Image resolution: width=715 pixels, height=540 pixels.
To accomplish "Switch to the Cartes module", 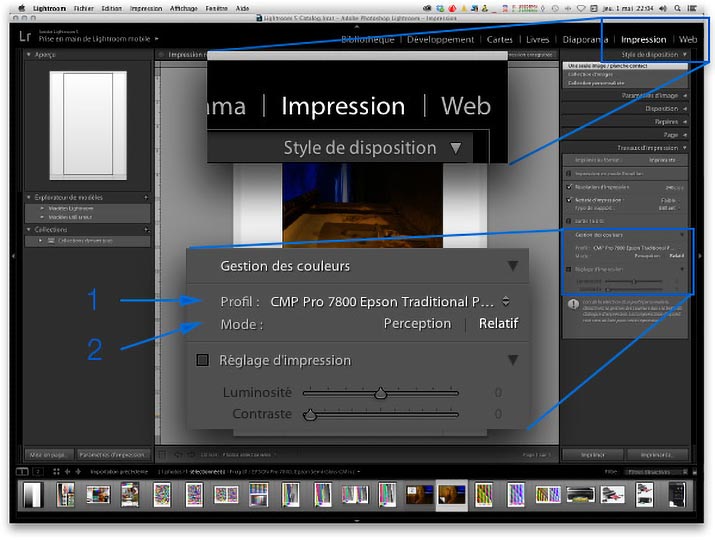I will 500,40.
